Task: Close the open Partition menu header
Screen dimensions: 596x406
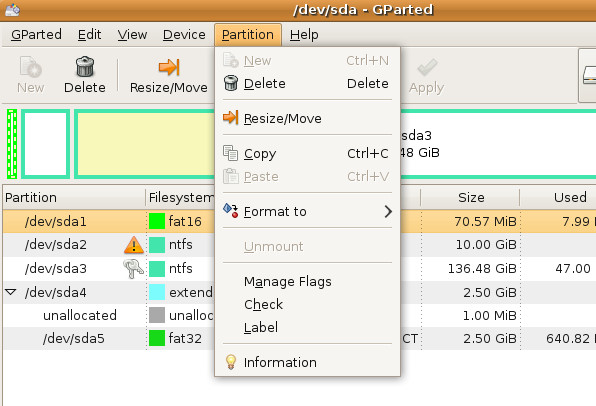Action: [x=248, y=35]
